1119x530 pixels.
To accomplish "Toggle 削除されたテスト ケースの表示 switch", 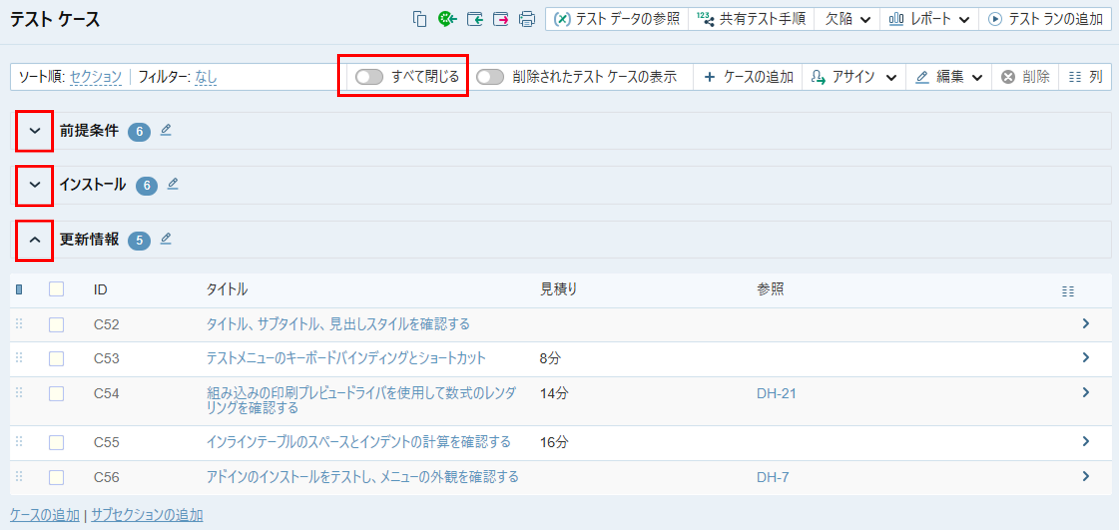I will click(x=489, y=77).
